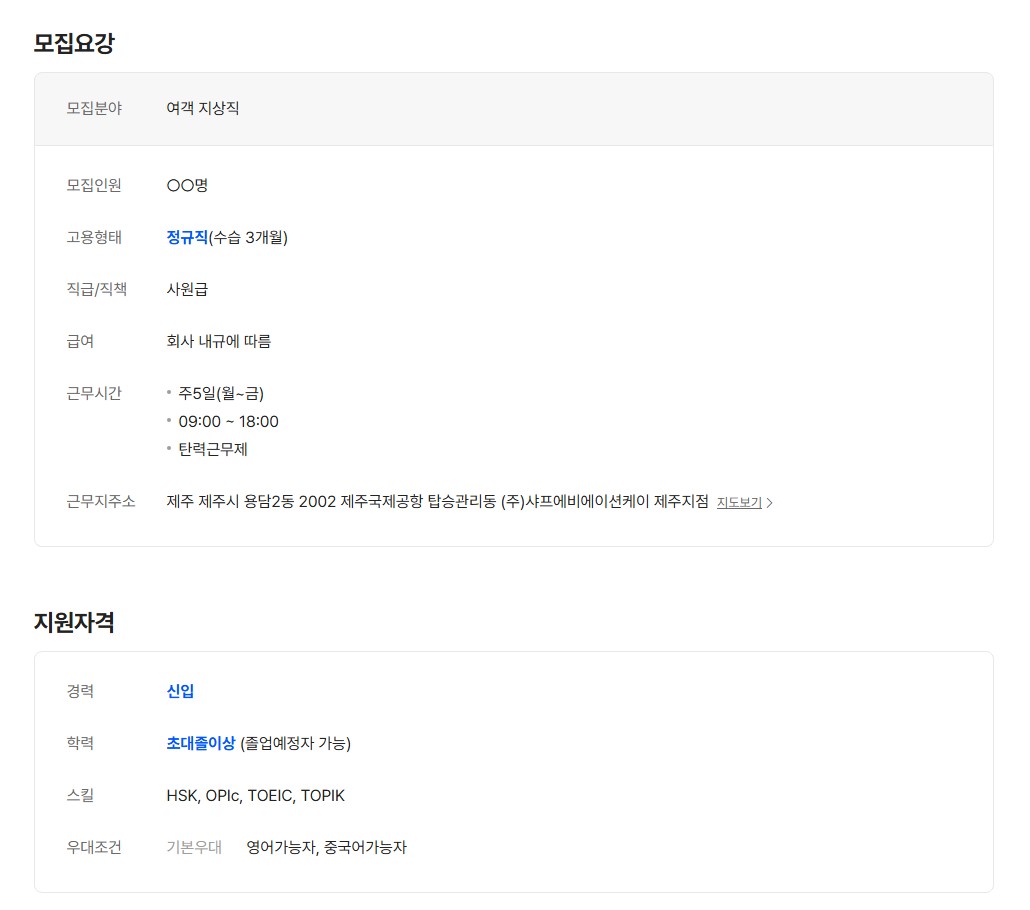Click the 탄력근무제 bullet item
Screen dimensions: 1030x910
(x=213, y=449)
